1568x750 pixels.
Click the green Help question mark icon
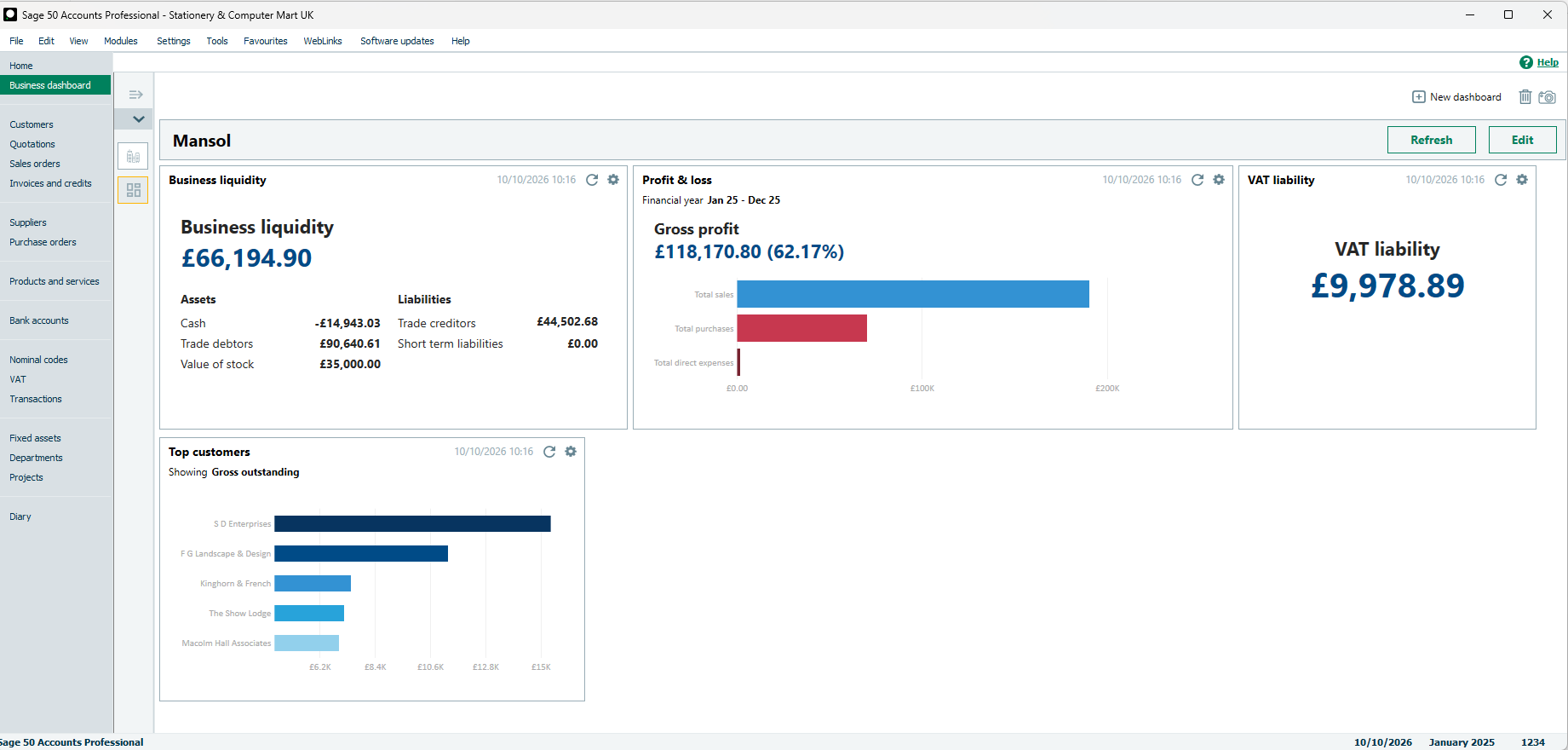(1526, 62)
